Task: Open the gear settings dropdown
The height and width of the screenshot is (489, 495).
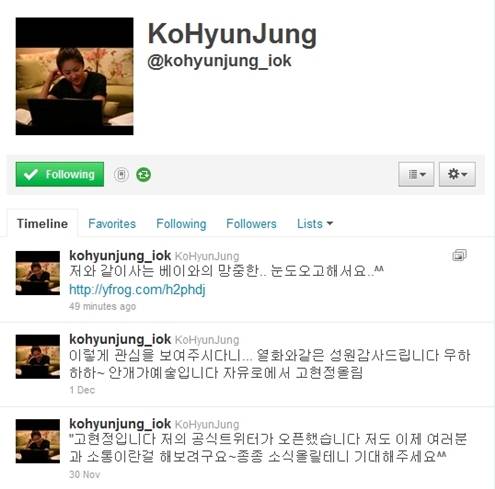Action: [x=457, y=174]
